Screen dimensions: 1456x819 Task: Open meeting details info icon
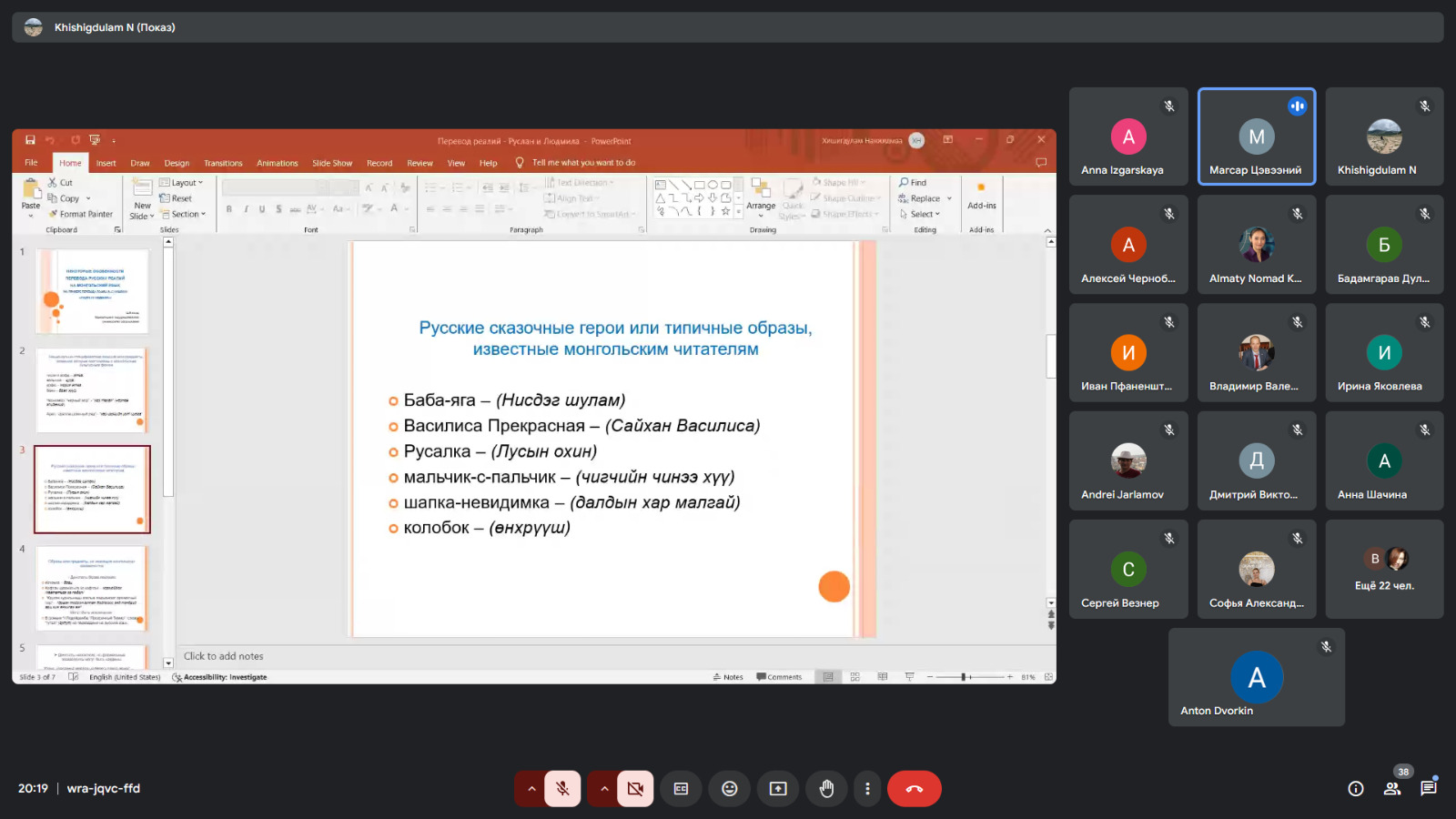[x=1356, y=789]
